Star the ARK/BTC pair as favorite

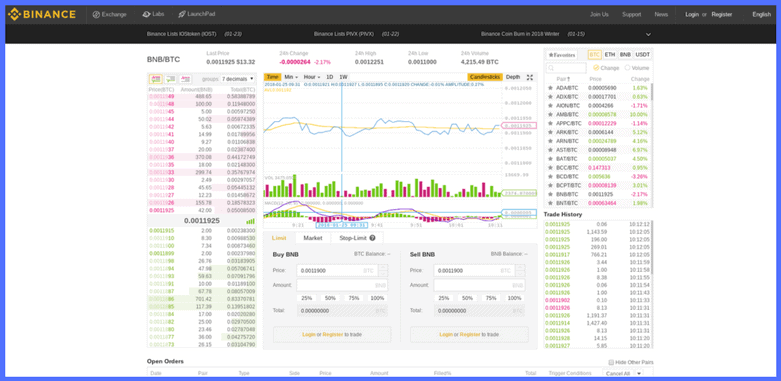point(550,132)
